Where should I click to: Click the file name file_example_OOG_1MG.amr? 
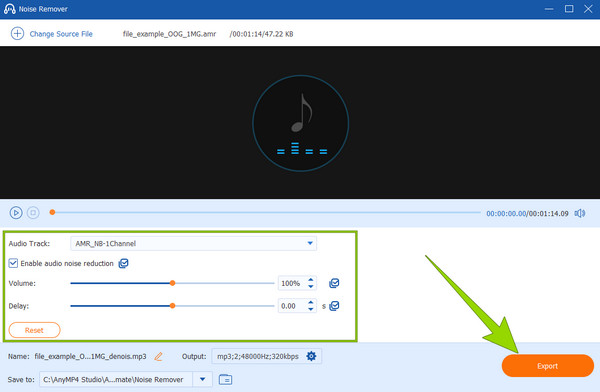(170, 34)
